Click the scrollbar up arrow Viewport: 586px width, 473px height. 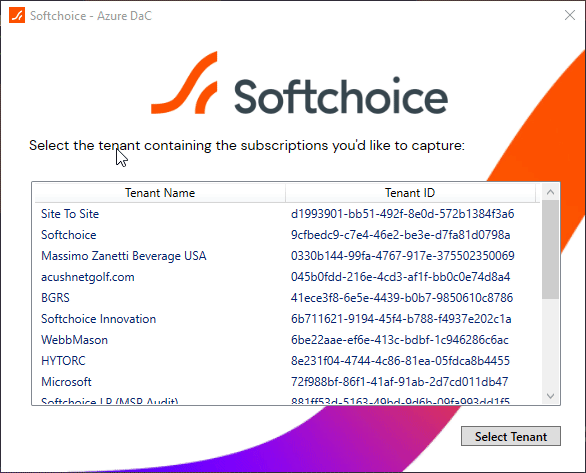pyautogui.click(x=550, y=192)
